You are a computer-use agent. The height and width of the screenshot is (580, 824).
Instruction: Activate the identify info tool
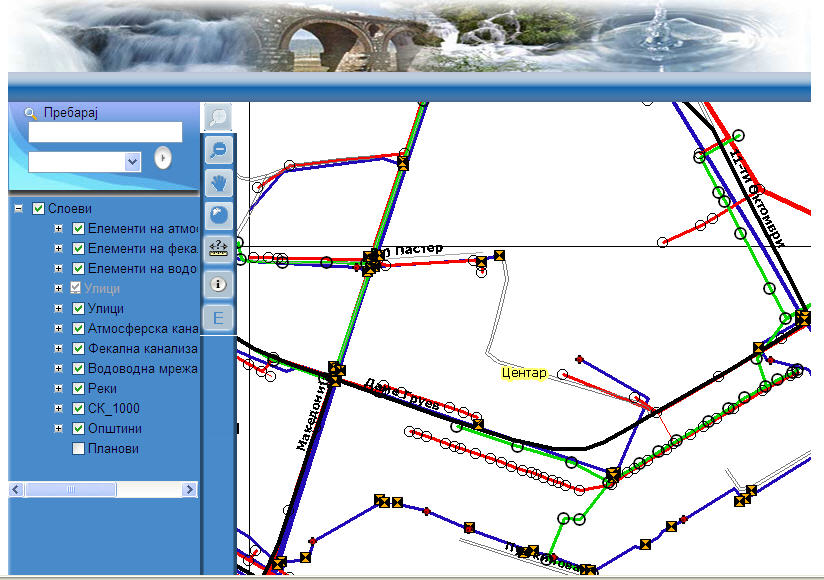click(219, 284)
